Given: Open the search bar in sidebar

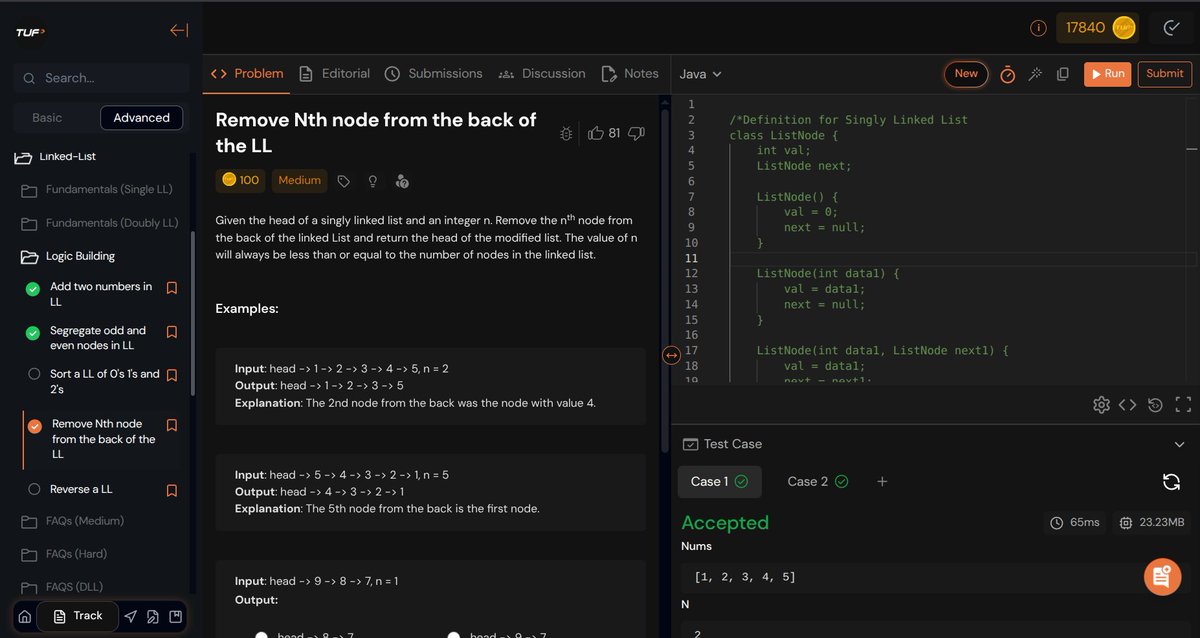Looking at the screenshot, I should tap(100, 78).
